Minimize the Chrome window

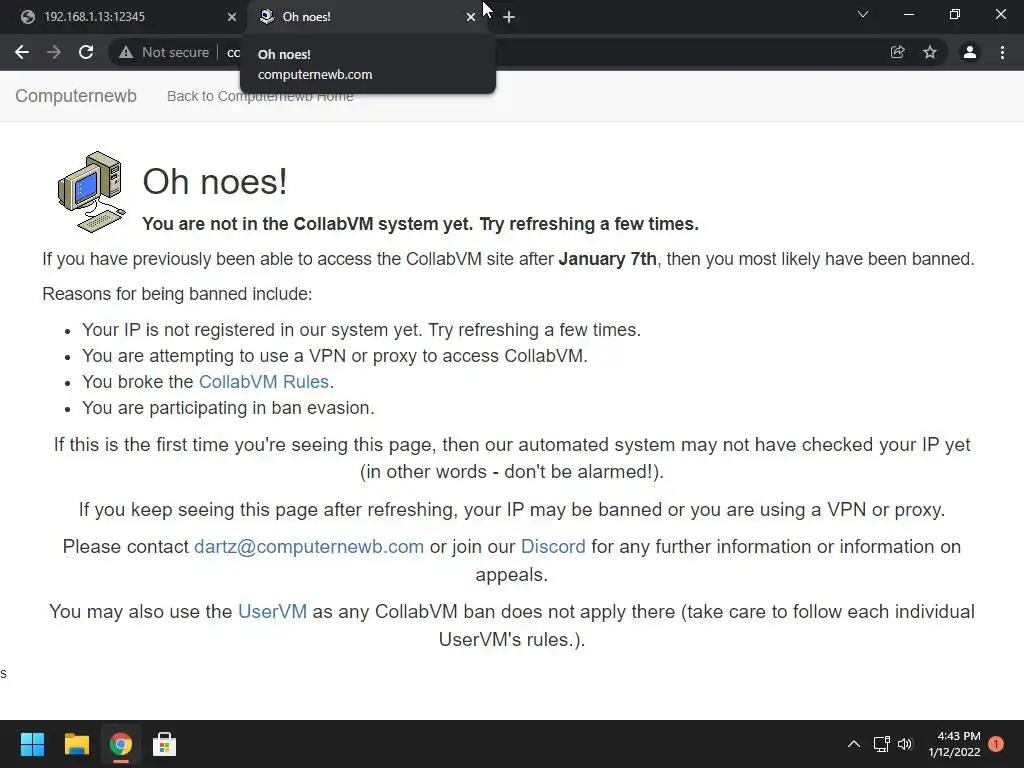click(x=908, y=14)
